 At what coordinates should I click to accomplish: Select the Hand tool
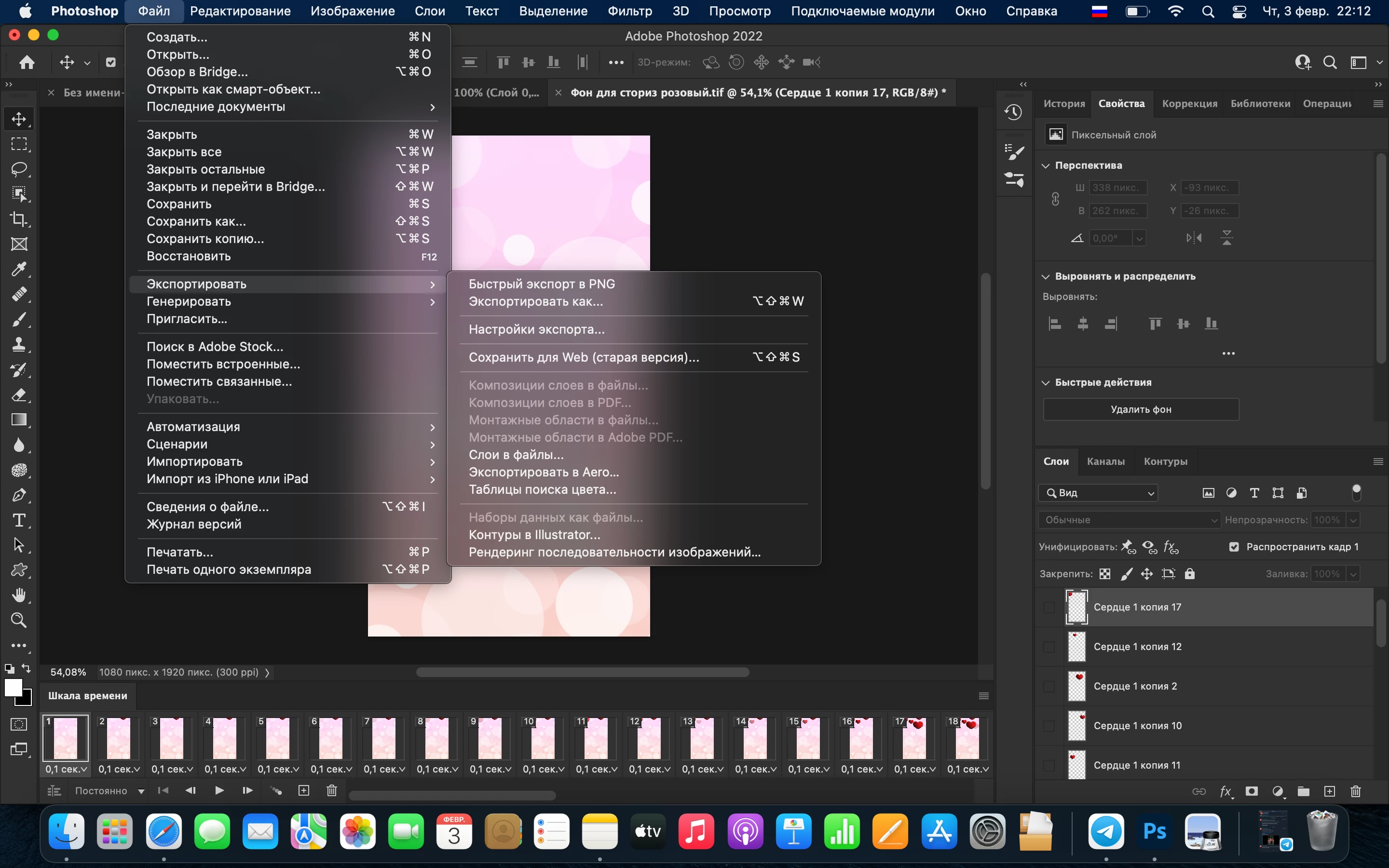[19, 596]
